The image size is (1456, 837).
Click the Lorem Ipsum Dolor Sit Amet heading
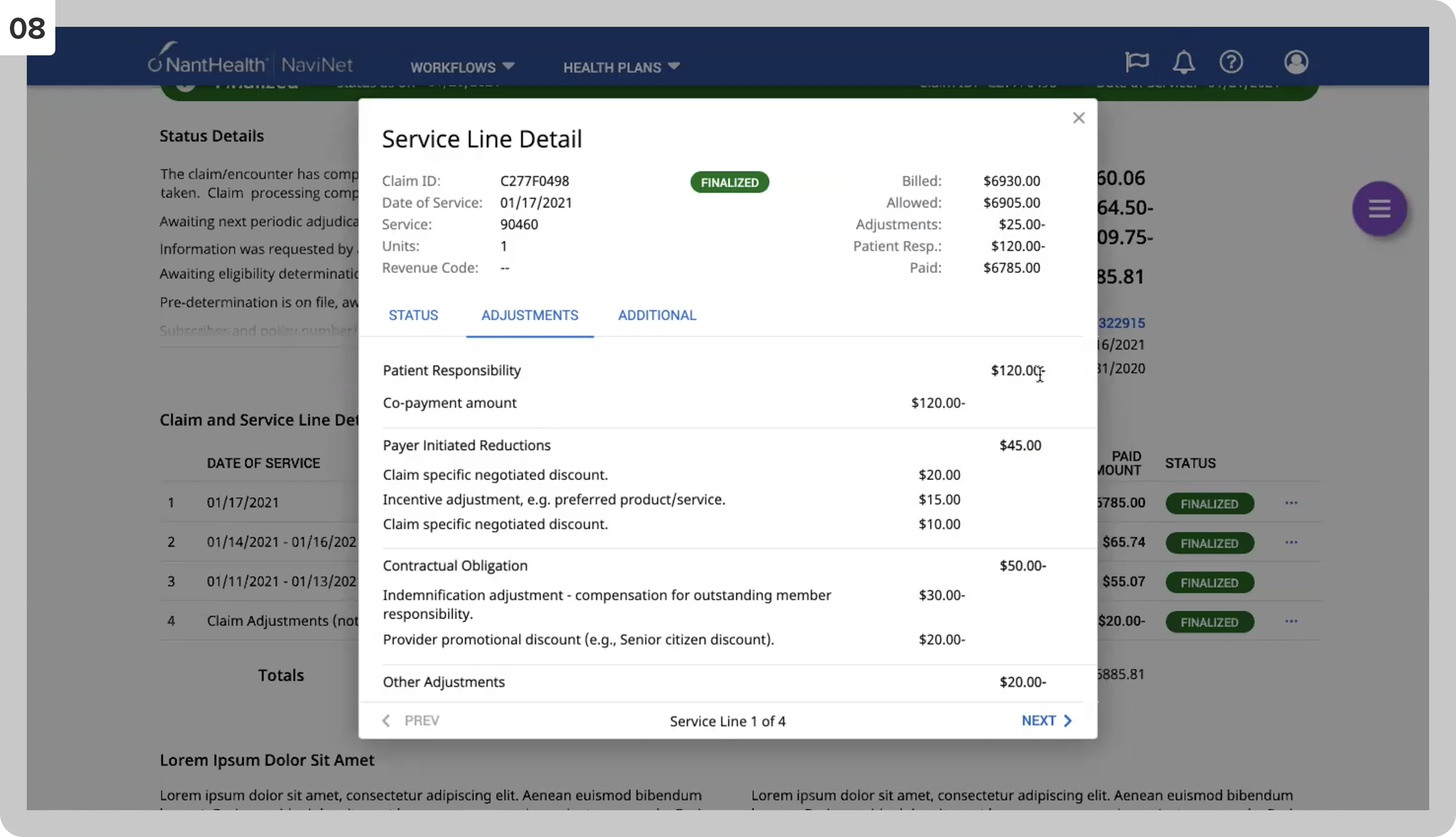point(267,760)
